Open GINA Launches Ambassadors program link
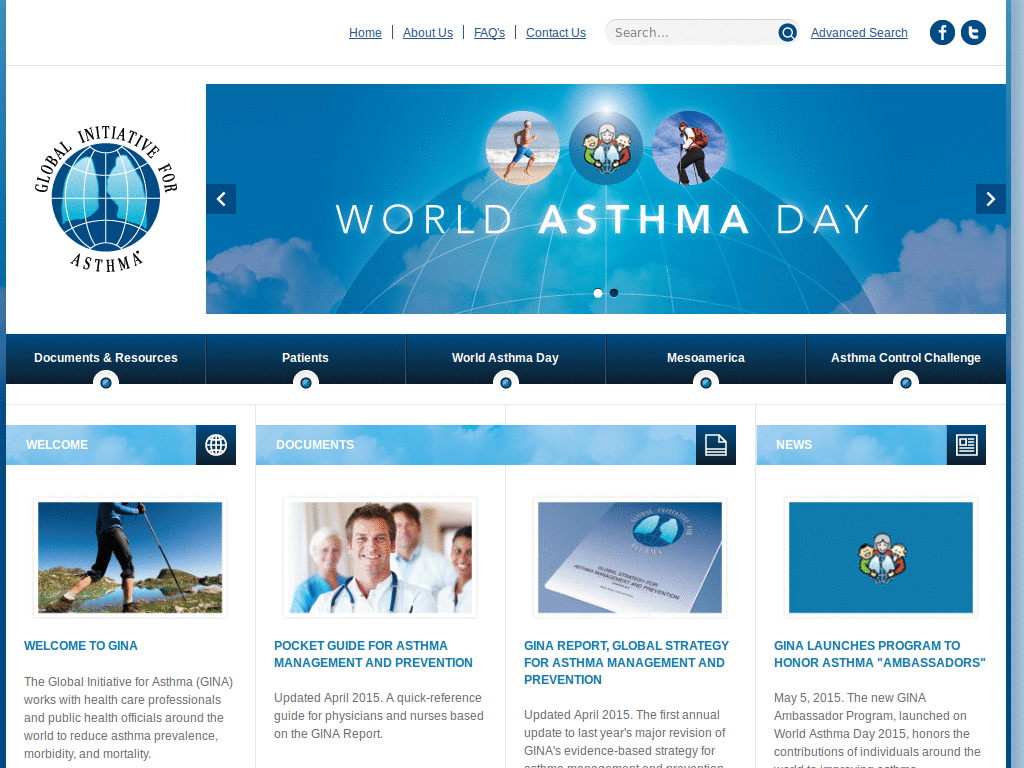This screenshot has height=768, width=1024. click(880, 654)
